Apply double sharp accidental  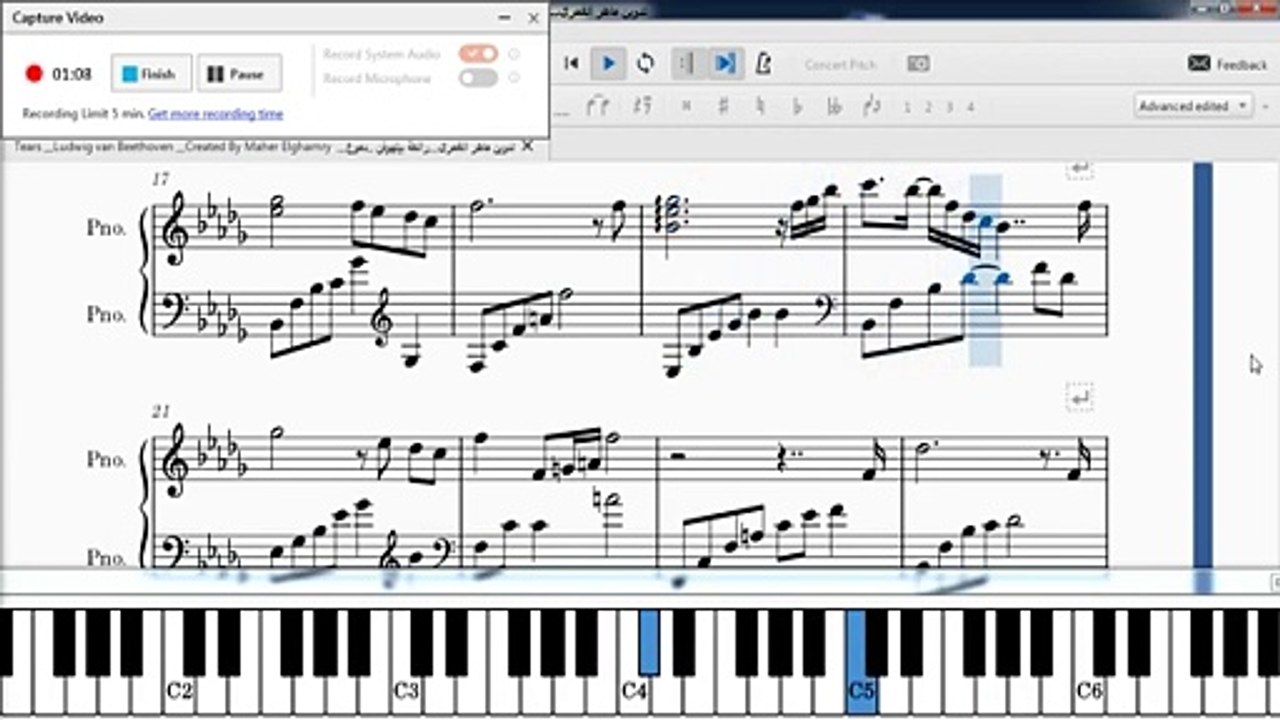point(686,106)
